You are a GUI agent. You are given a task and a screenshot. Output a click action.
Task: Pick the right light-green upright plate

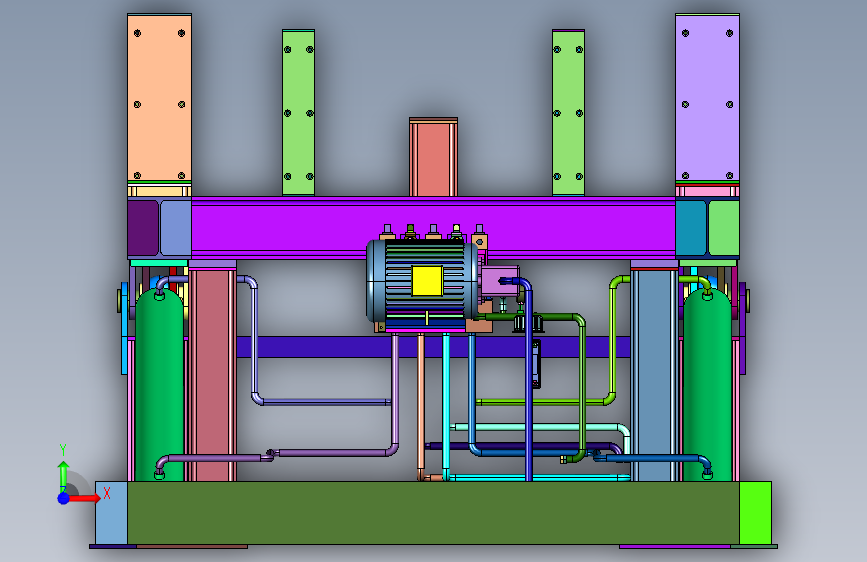pyautogui.click(x=568, y=112)
